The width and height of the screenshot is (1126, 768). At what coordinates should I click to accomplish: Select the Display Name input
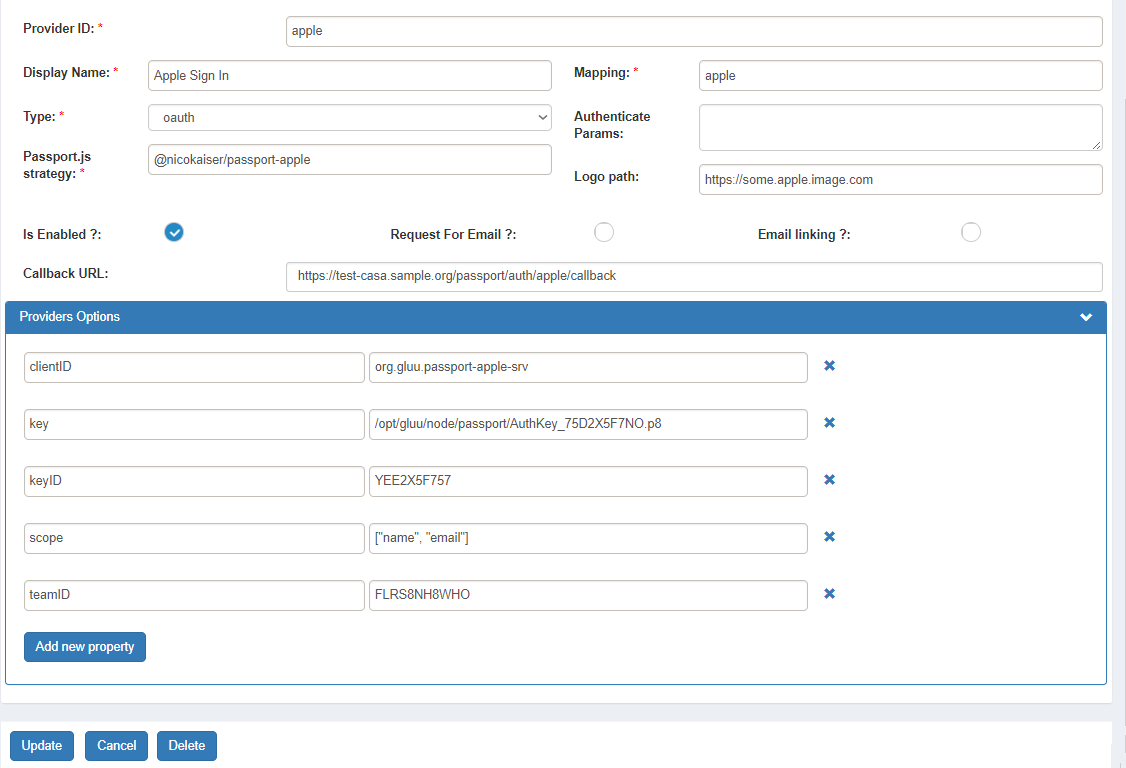pos(349,75)
